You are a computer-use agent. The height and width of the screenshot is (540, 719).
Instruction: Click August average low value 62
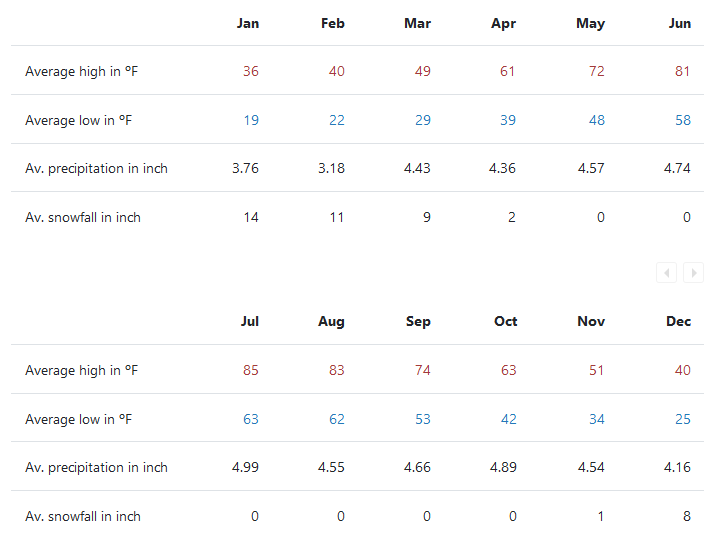tap(337, 419)
